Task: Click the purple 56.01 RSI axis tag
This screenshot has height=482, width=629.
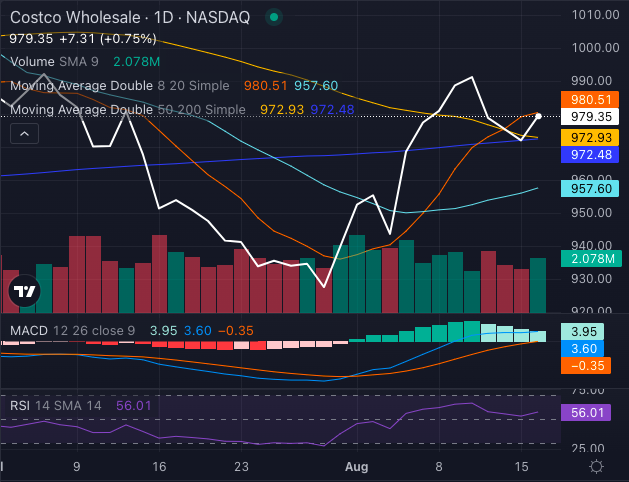Action: pyautogui.click(x=586, y=413)
